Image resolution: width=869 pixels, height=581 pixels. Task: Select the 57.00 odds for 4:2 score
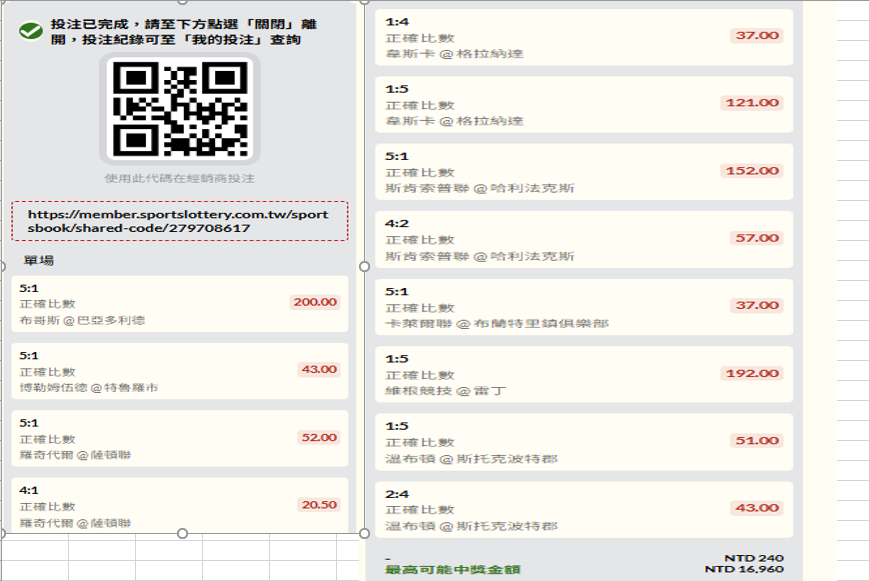[x=756, y=238]
